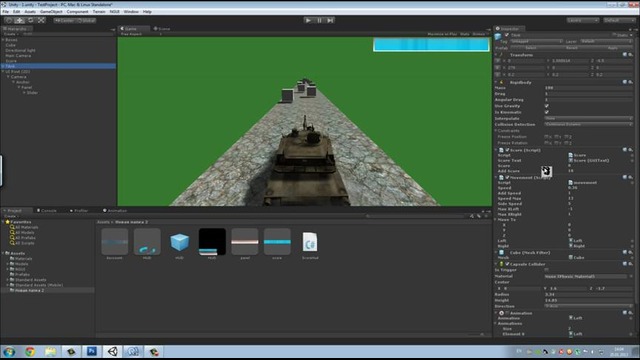Open the Rigidbody component help icon
The width and height of the screenshot is (640, 360).
click(625, 82)
